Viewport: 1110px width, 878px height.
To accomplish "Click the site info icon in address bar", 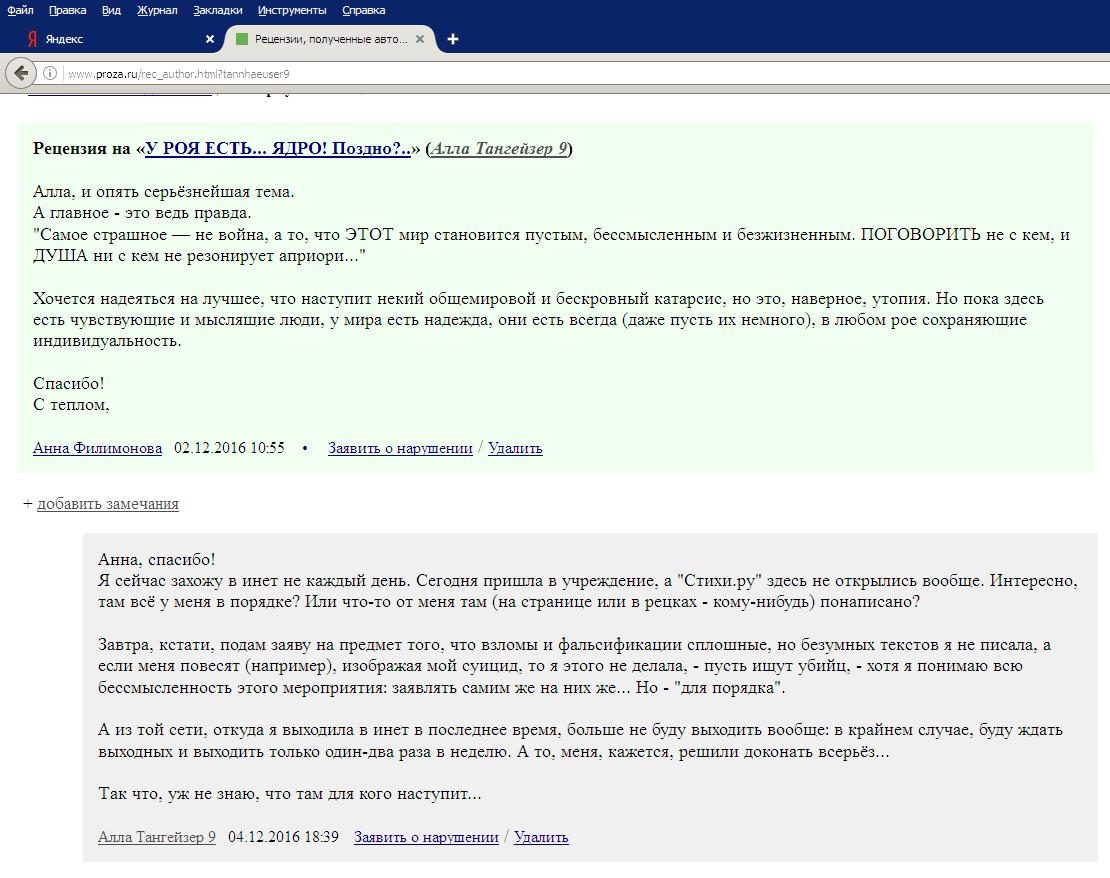I will coord(49,73).
